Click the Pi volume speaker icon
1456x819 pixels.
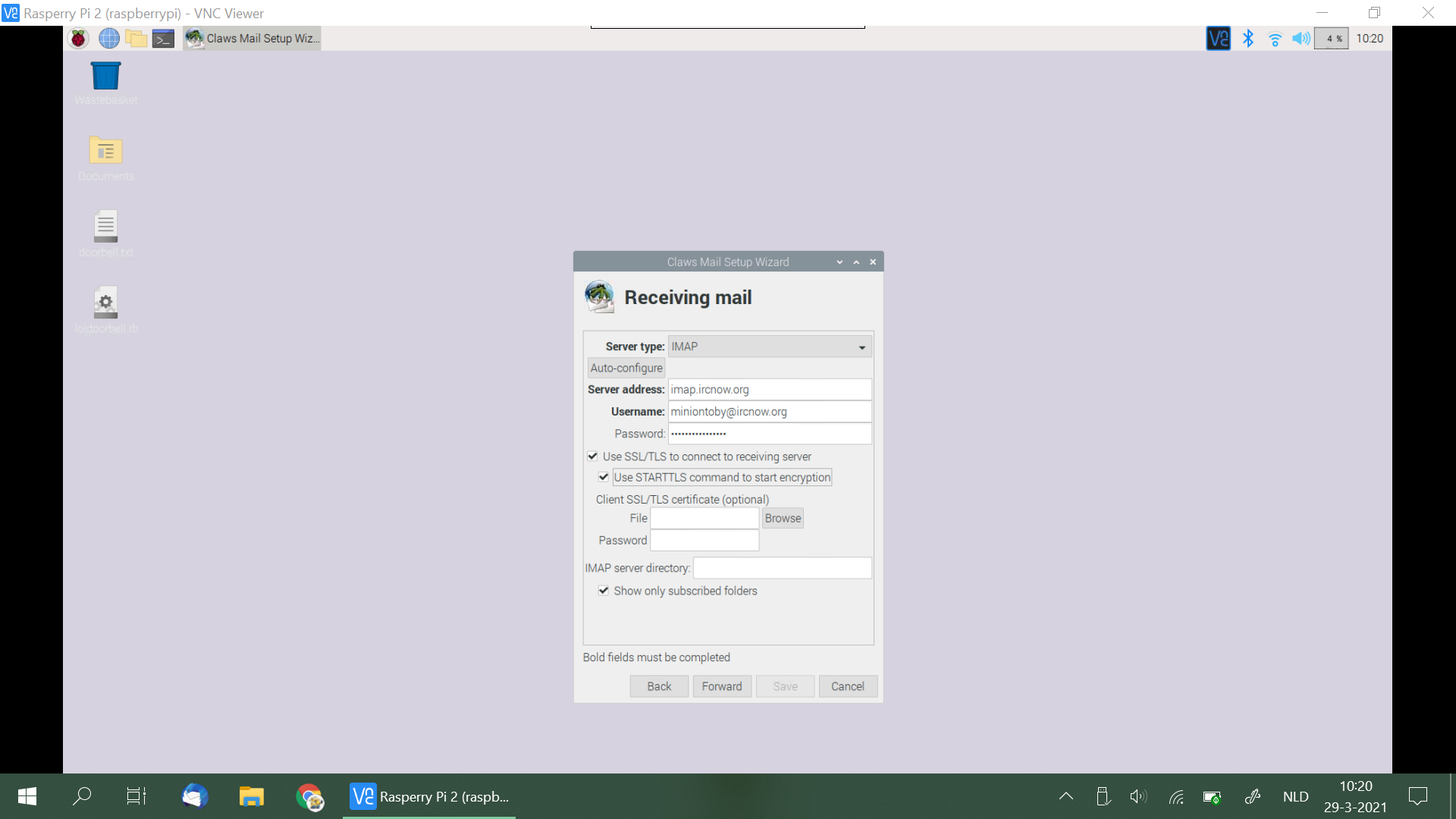1301,38
